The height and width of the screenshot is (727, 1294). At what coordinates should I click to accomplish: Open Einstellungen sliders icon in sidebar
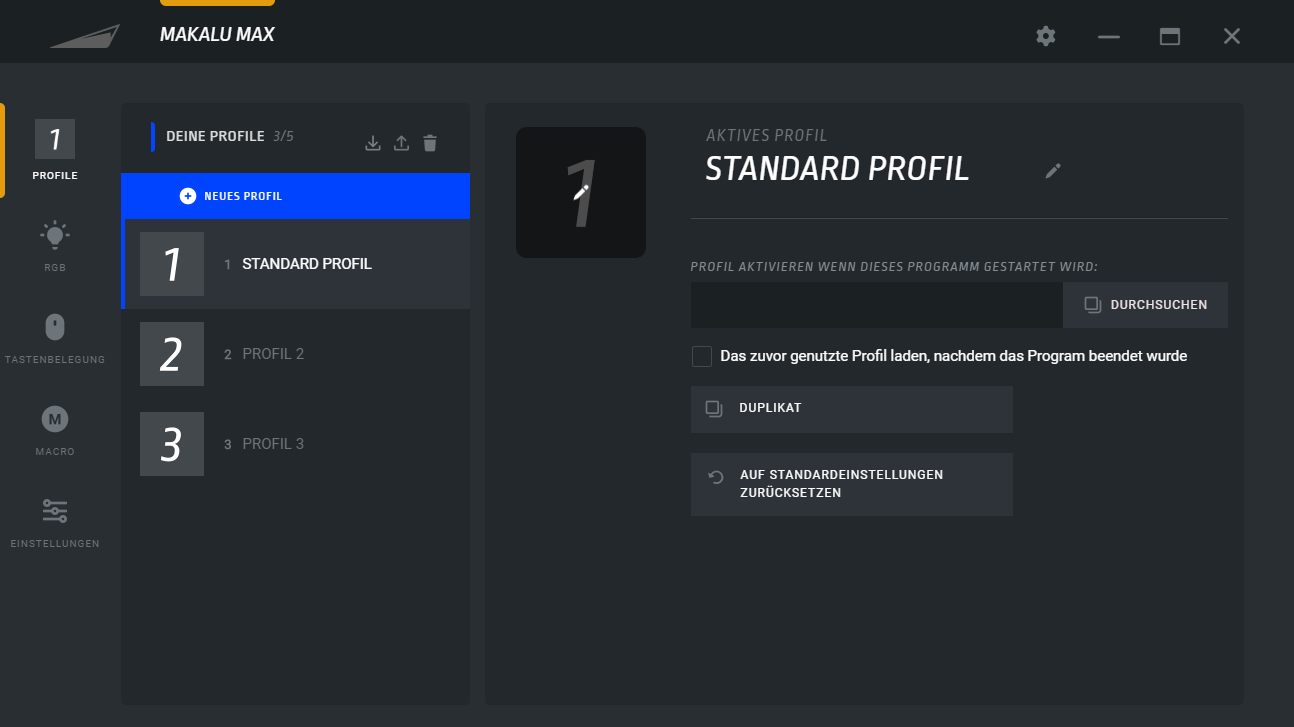point(55,522)
